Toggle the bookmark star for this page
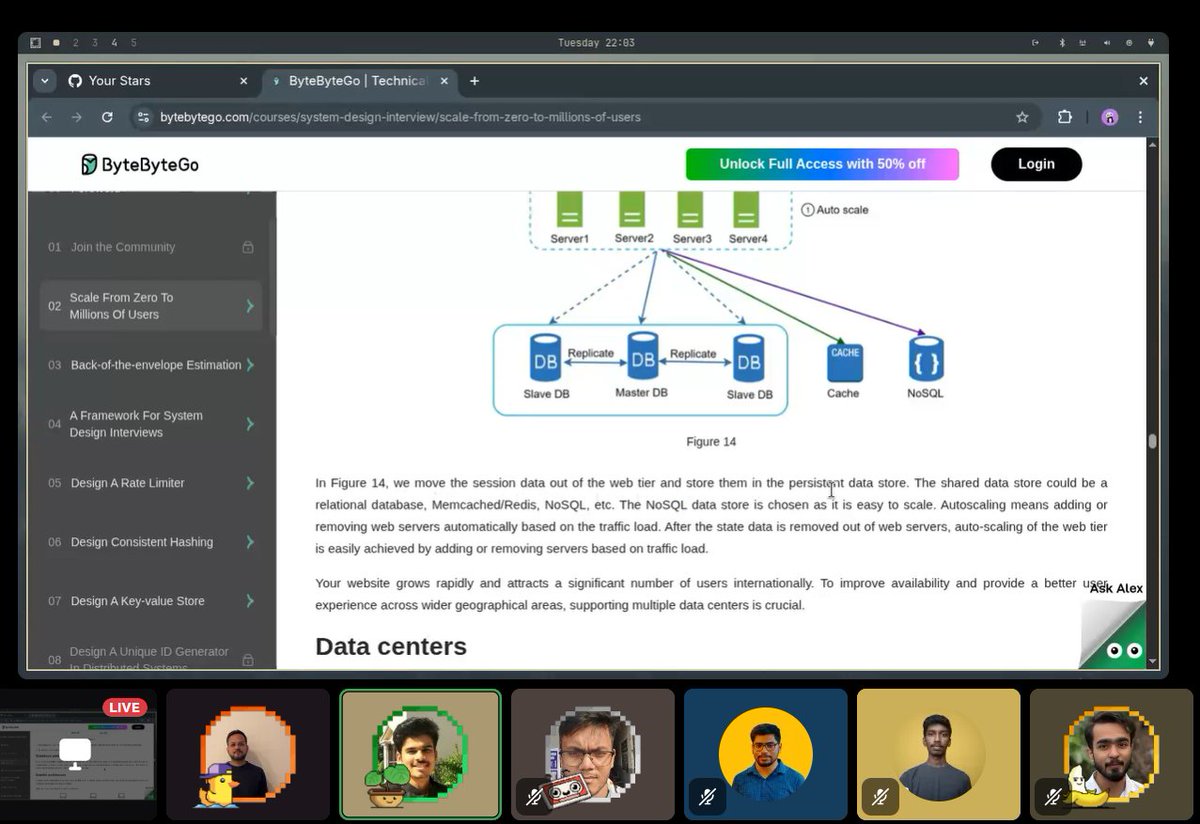 click(x=1022, y=117)
